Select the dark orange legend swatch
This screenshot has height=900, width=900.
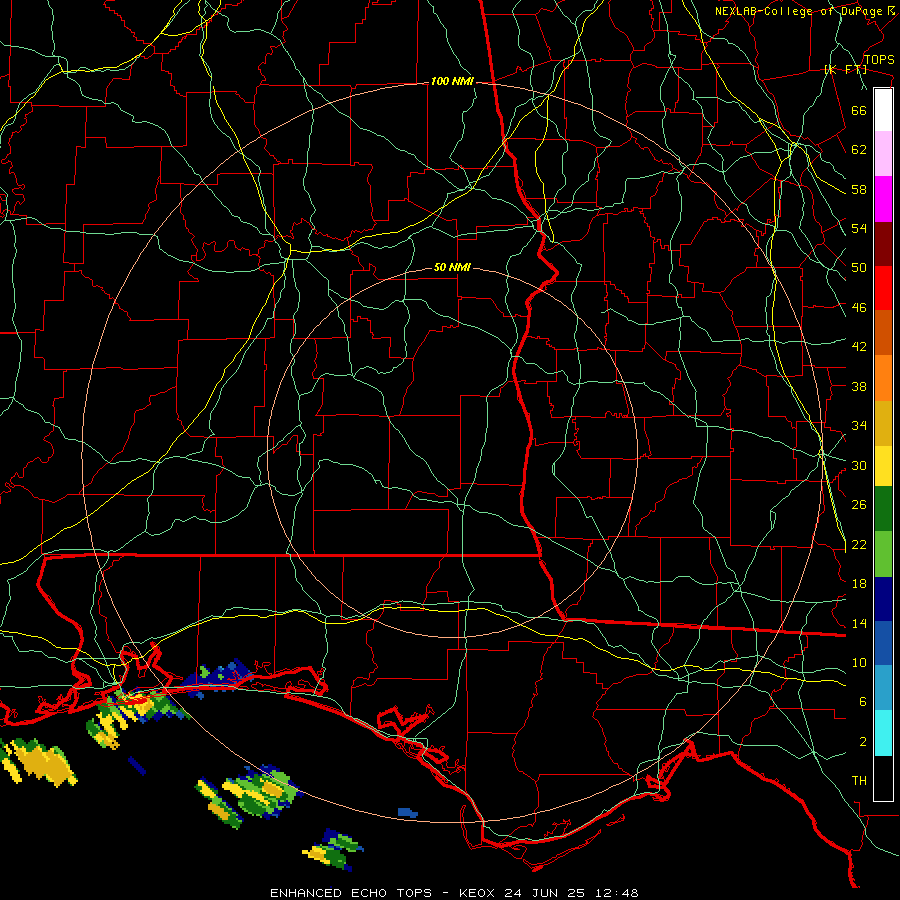pos(883,333)
